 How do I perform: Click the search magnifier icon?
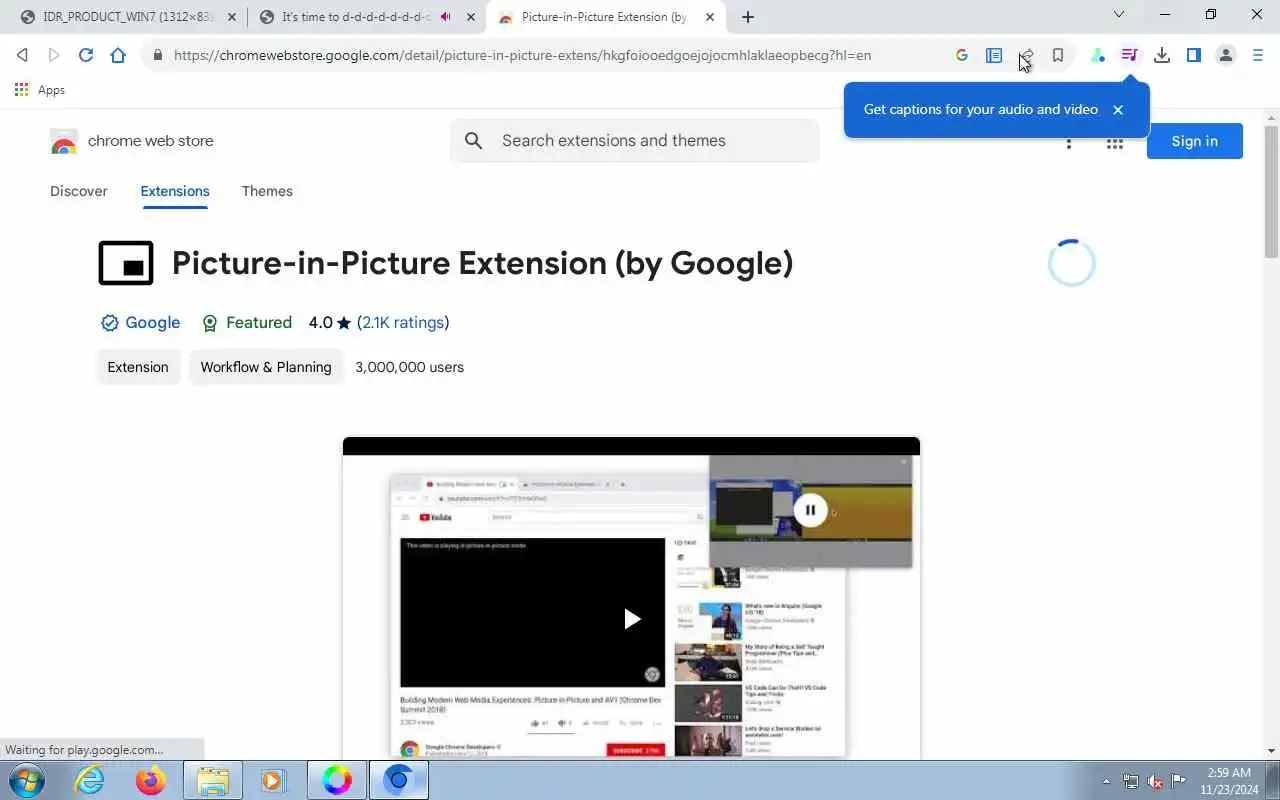click(474, 141)
